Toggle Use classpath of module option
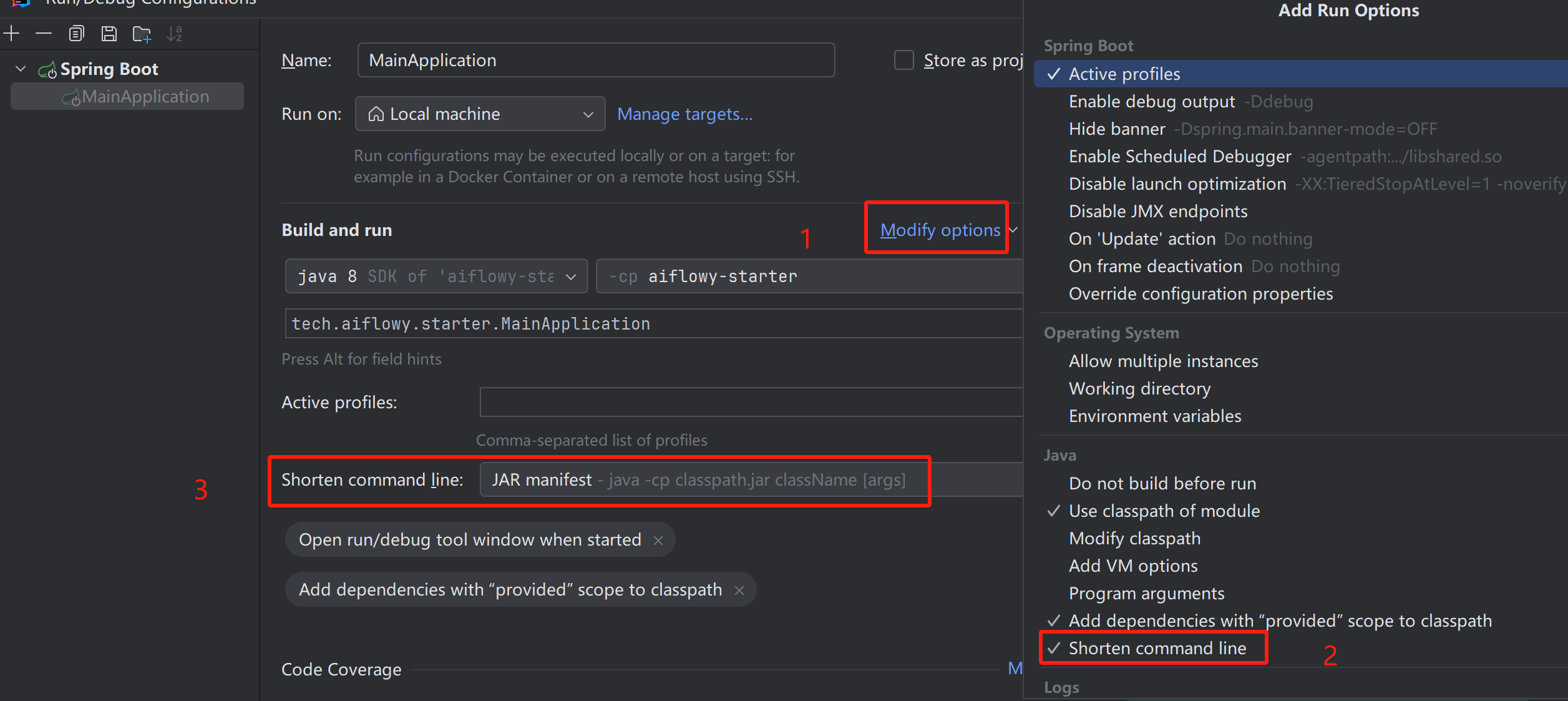Viewport: 1568px width, 701px height. click(1164, 511)
